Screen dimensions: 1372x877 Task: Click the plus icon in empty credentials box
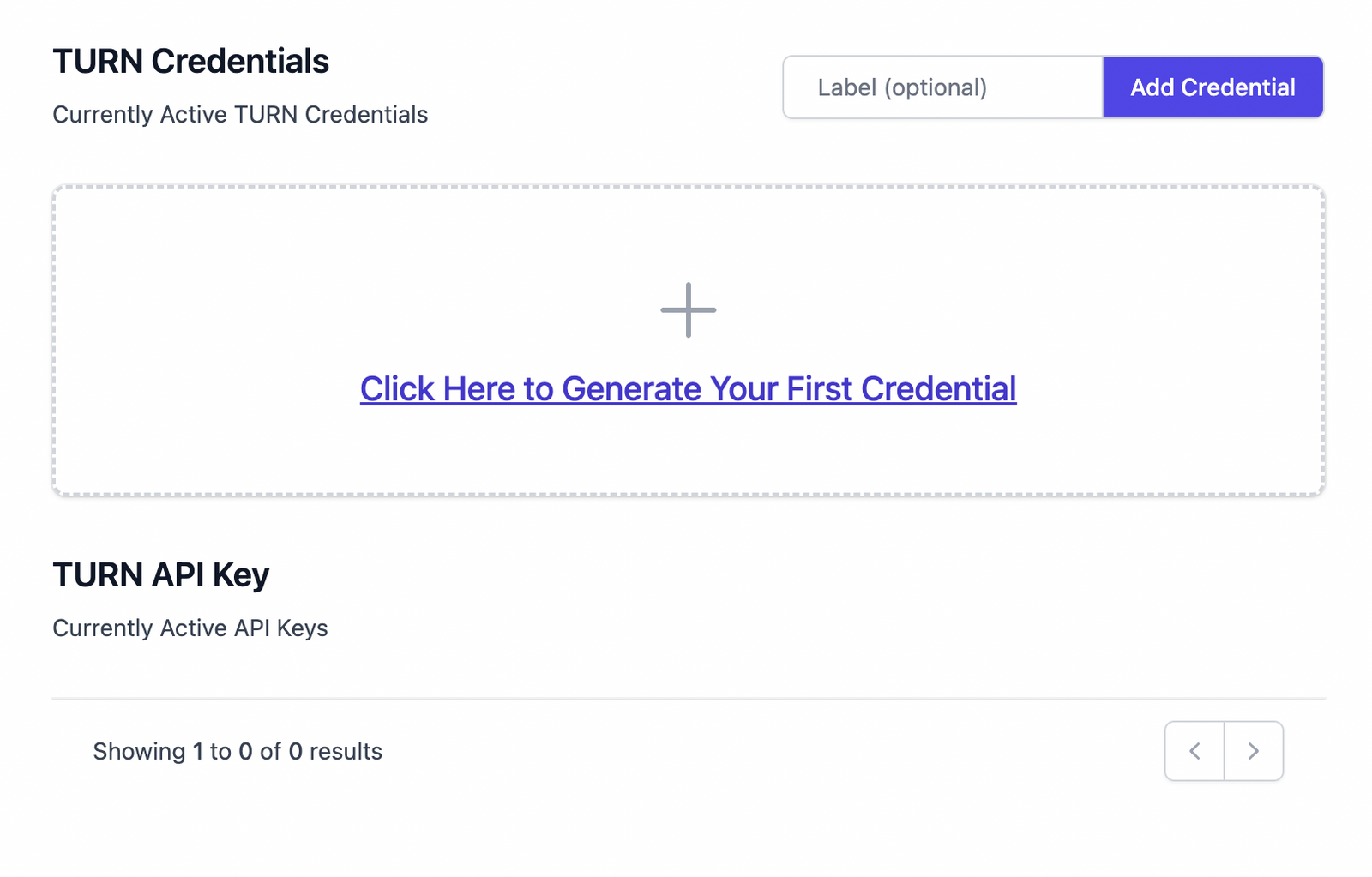pos(688,310)
